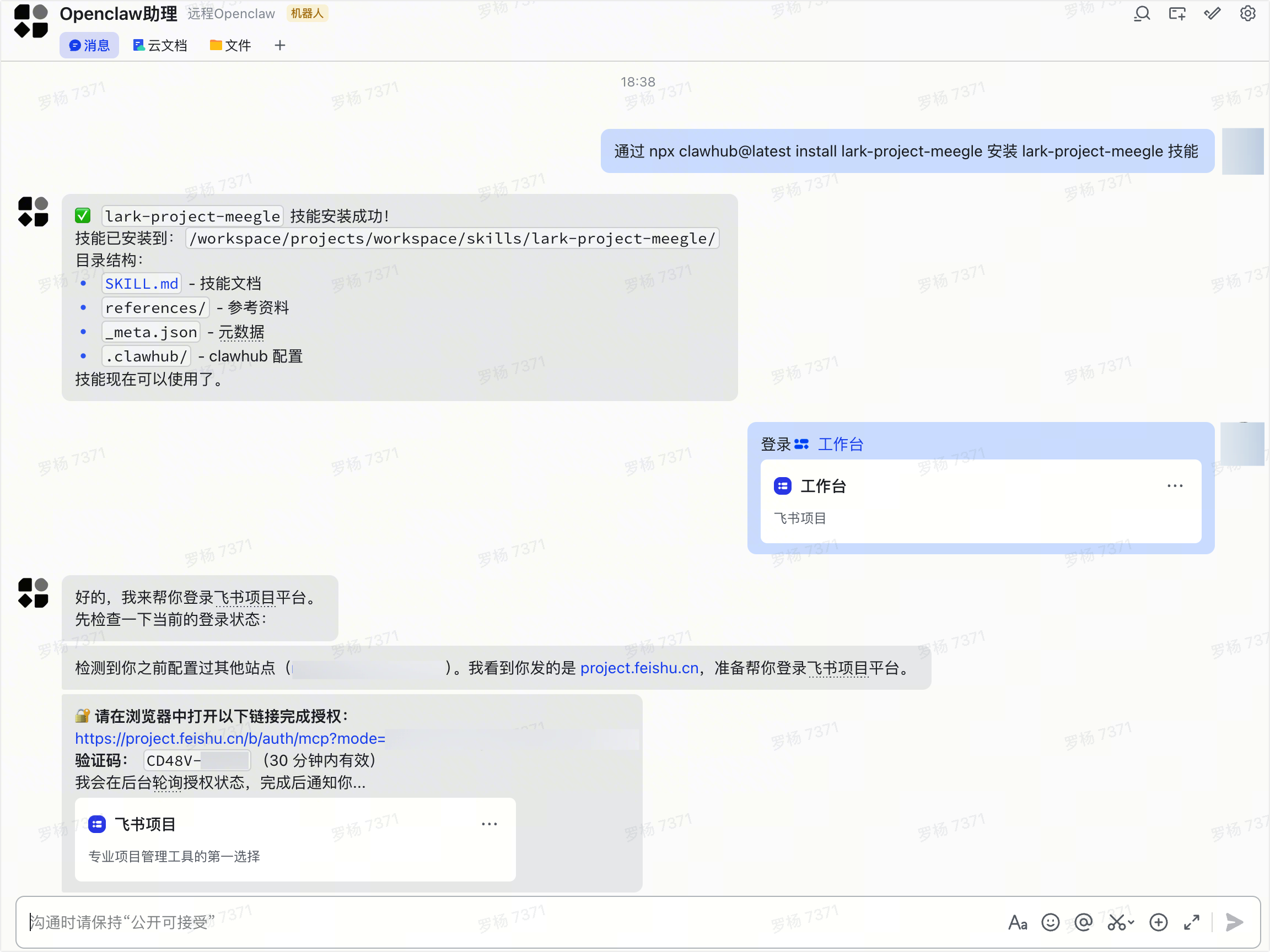Click the add-to-group screen icon in header
Image resolution: width=1270 pixels, height=952 pixels.
click(x=1177, y=13)
